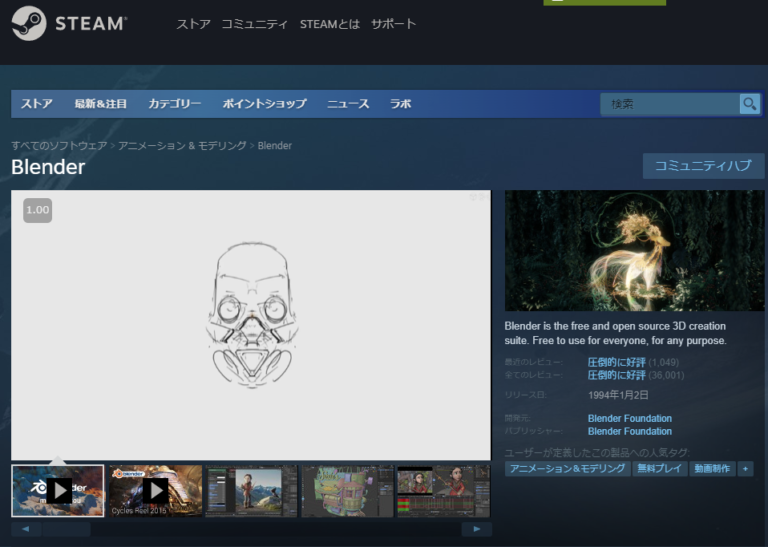This screenshot has width=768, height=547.
Task: Select screenshot thumbnail of animated girl character
Action: (443, 491)
